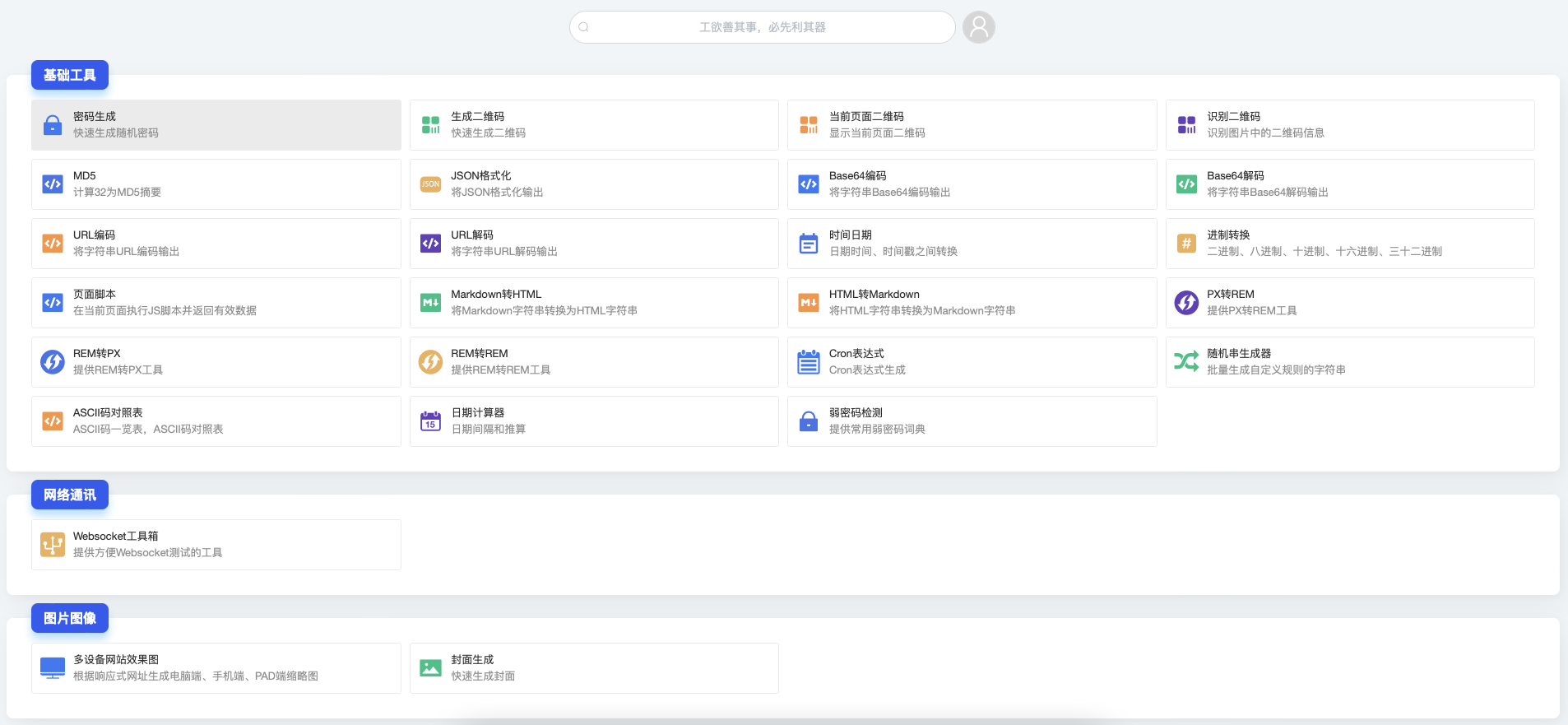This screenshot has height=725, width=1568.
Task: Click the shuffle icon for 随机串生成器
Action: pyautogui.click(x=1186, y=361)
